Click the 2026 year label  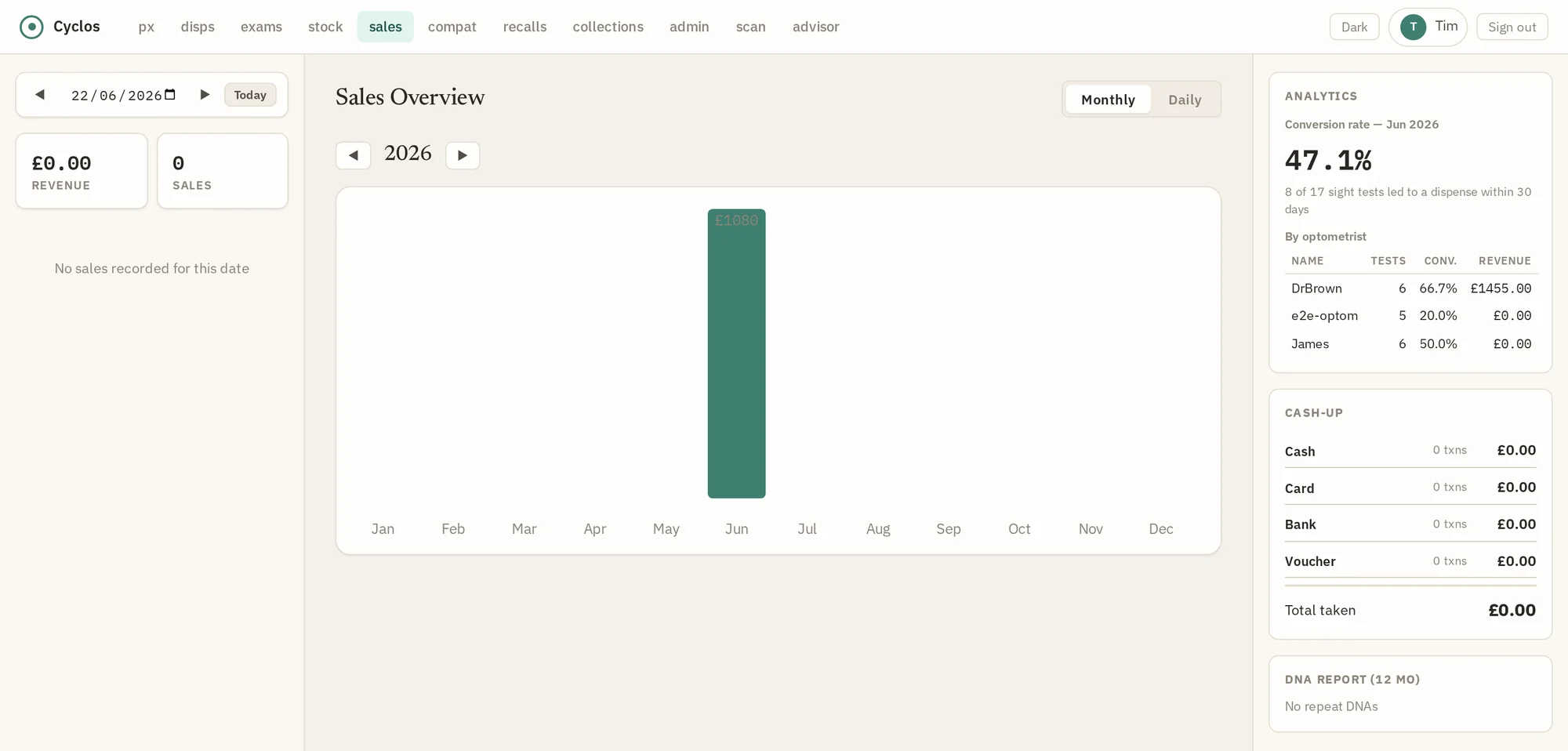(408, 153)
